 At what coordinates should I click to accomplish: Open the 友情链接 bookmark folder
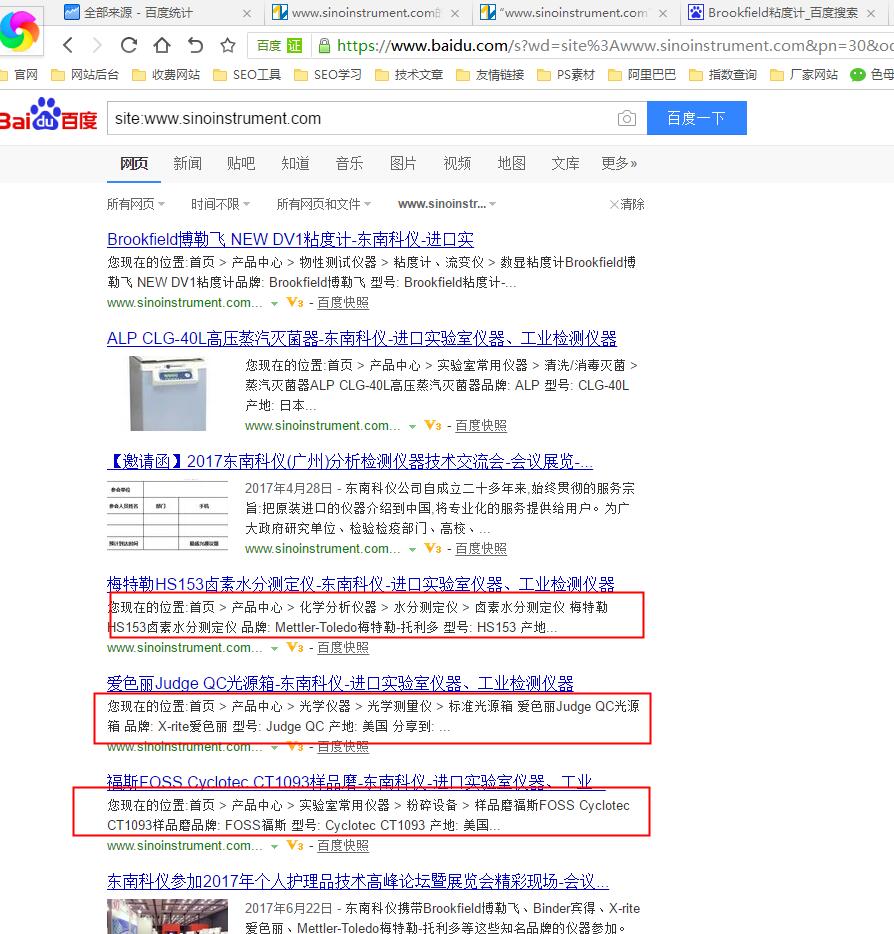[490, 74]
